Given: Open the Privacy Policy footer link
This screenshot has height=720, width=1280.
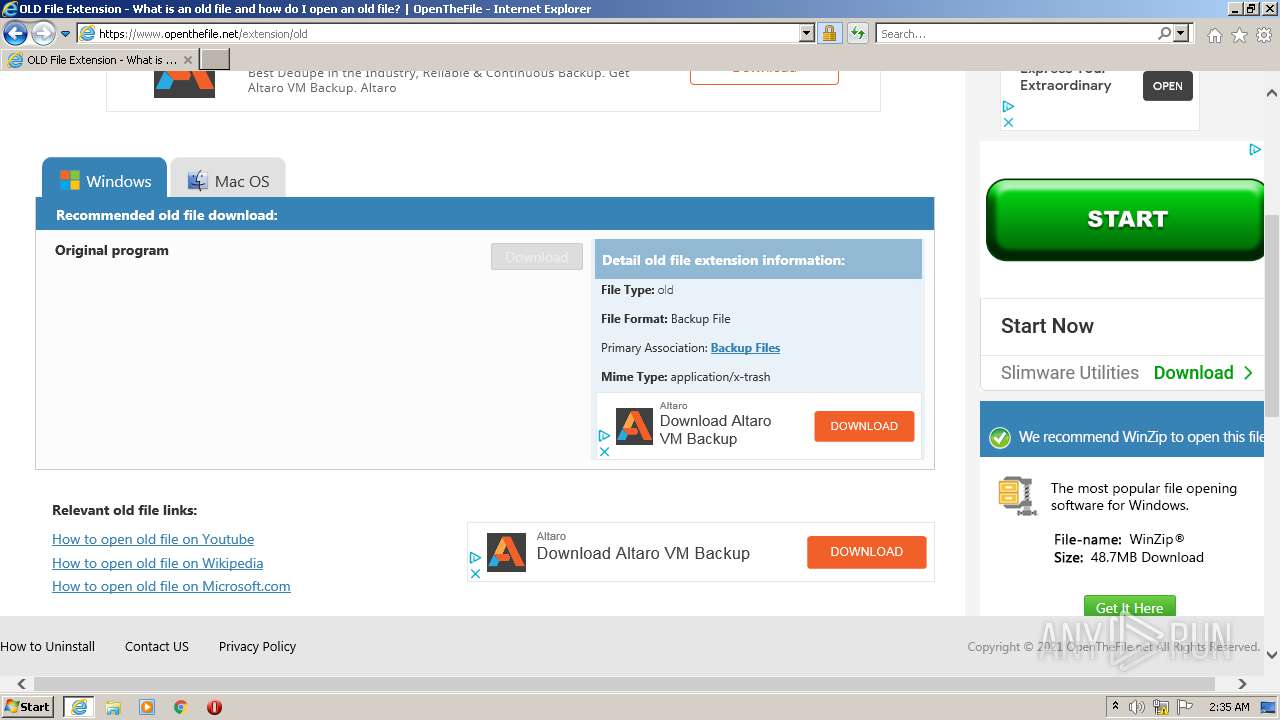Looking at the screenshot, I should coord(257,647).
